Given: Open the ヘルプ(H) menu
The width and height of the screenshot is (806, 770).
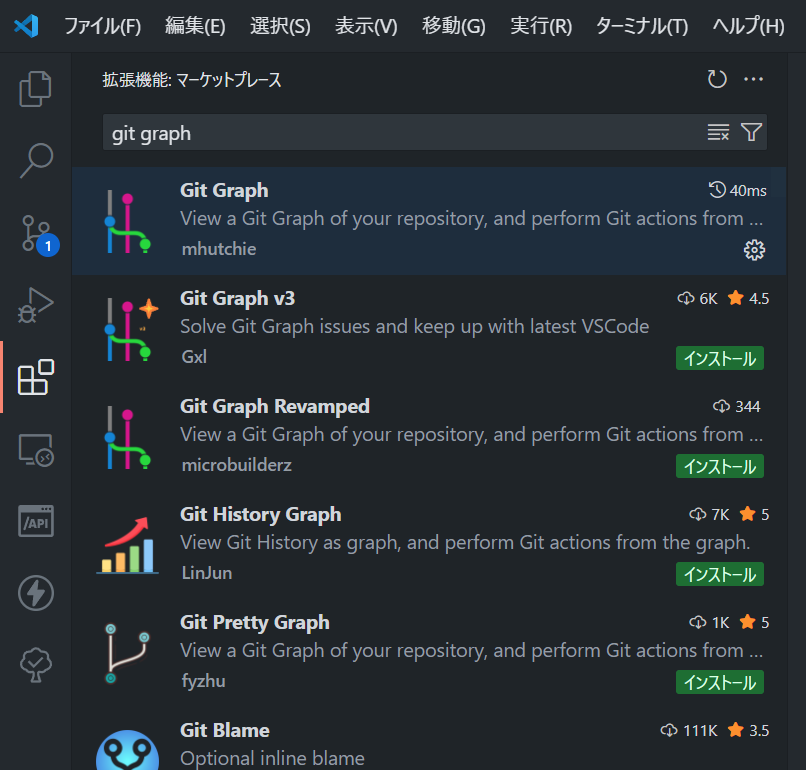Looking at the screenshot, I should pos(748,26).
